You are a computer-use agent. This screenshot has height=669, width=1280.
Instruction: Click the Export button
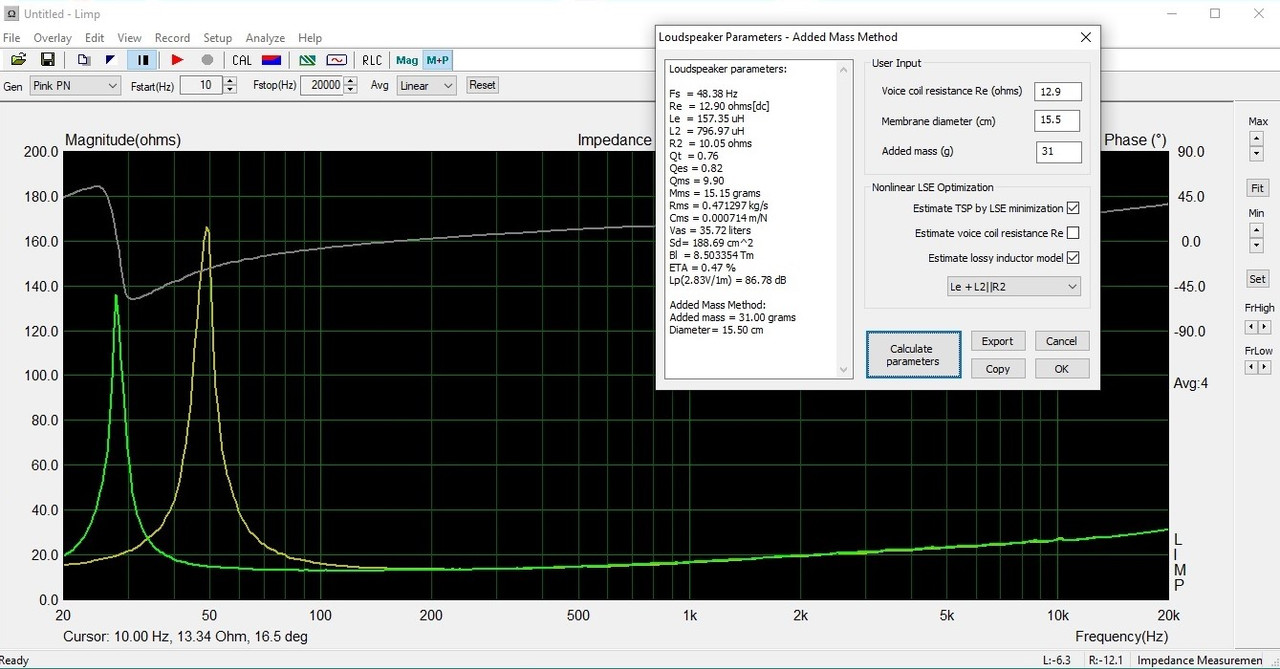997,341
